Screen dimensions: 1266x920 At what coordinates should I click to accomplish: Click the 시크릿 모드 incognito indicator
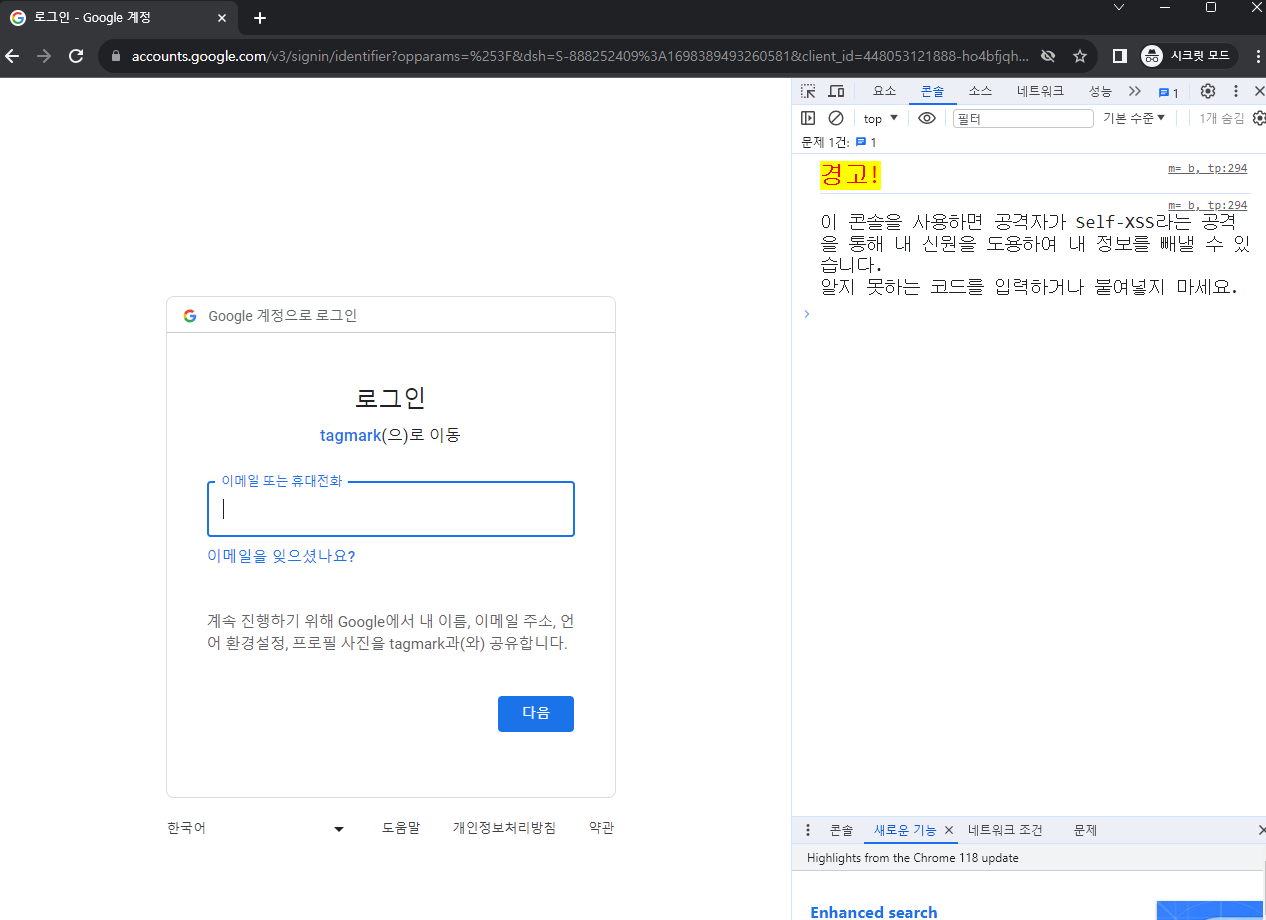click(1188, 56)
